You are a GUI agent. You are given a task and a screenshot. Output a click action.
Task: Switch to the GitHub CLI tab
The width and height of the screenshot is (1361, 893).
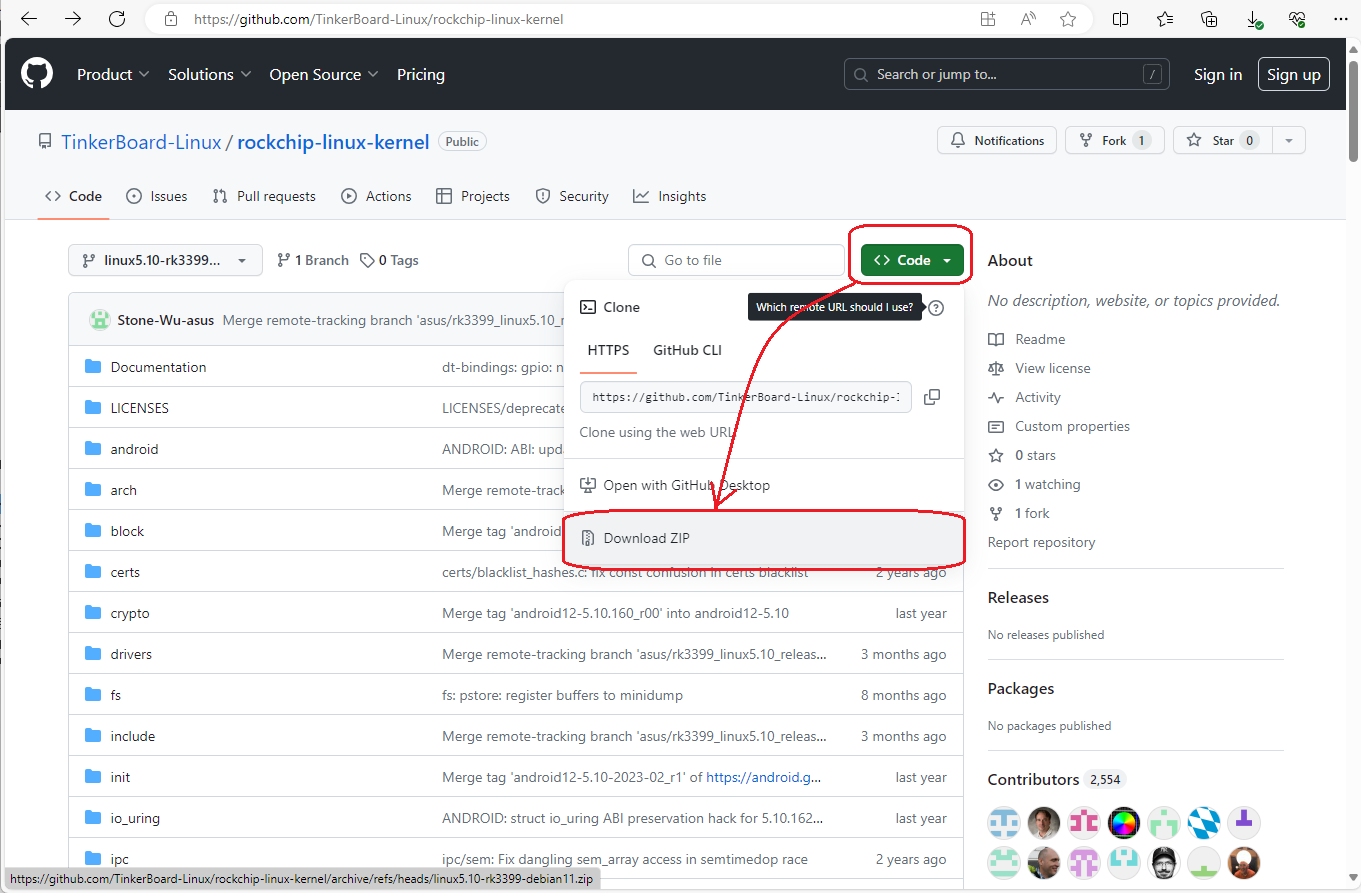point(687,350)
